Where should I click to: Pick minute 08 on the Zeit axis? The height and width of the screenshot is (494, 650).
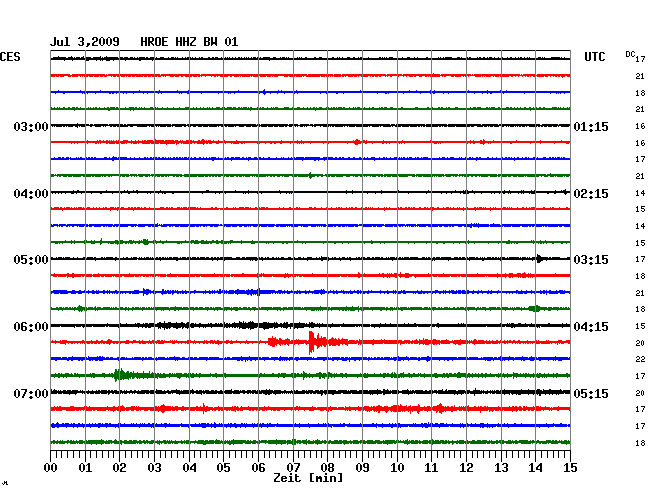point(327,468)
